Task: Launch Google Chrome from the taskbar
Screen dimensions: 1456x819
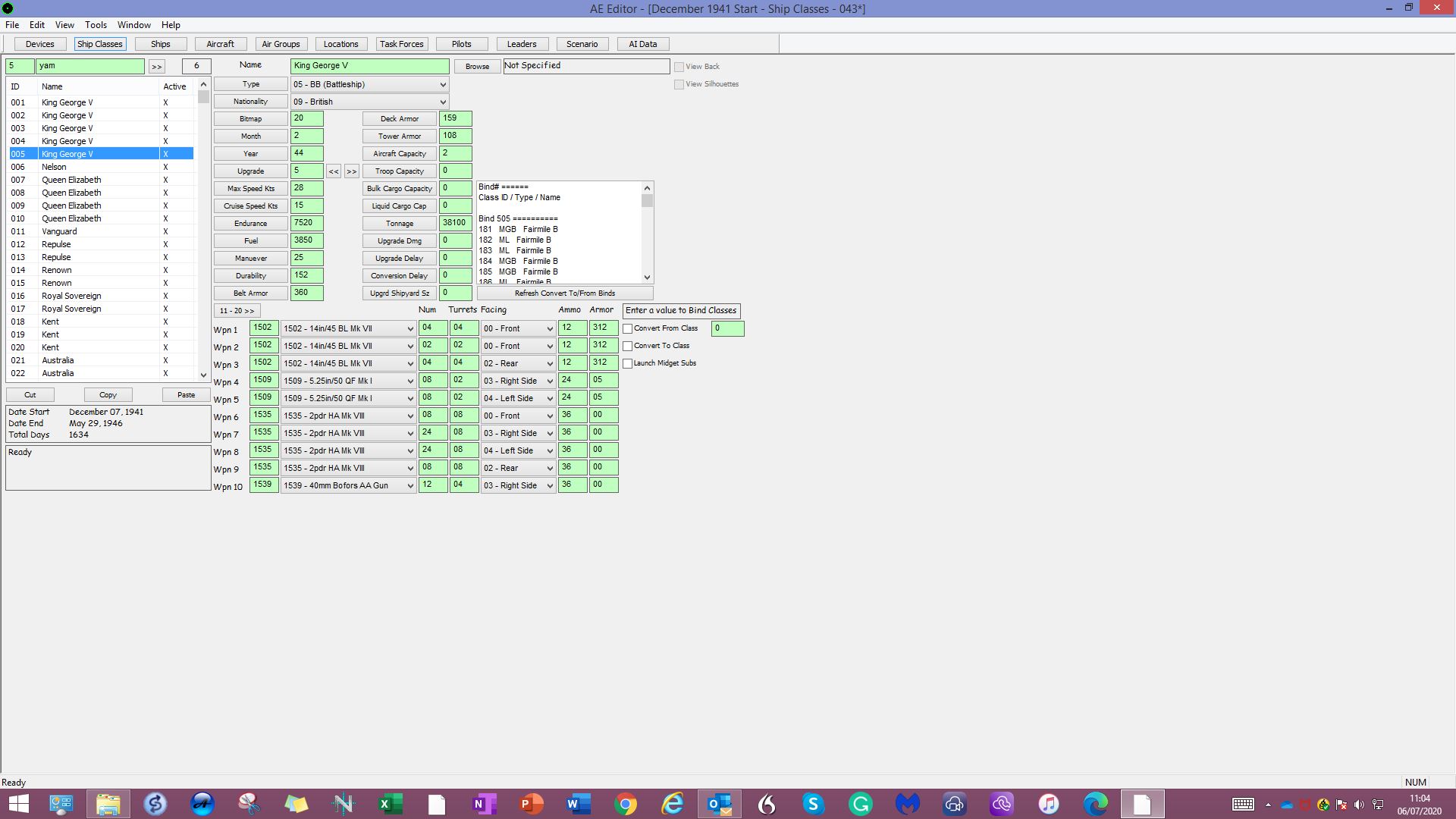Action: (x=626, y=803)
